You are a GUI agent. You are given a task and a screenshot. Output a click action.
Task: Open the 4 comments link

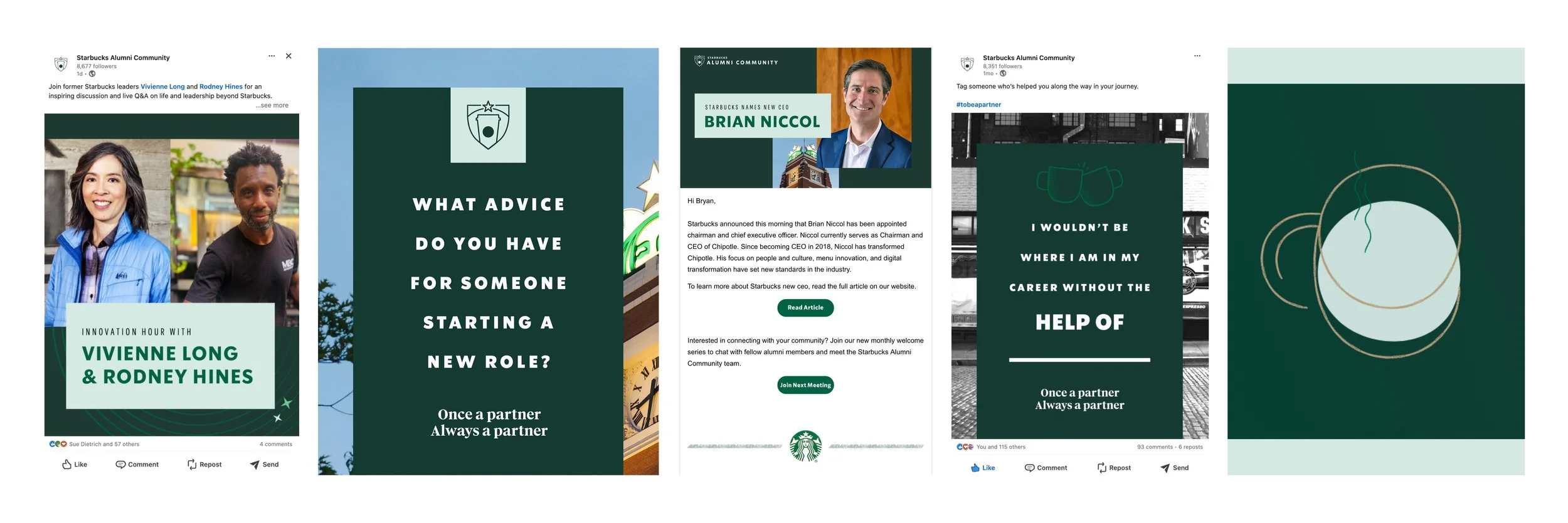coord(276,444)
